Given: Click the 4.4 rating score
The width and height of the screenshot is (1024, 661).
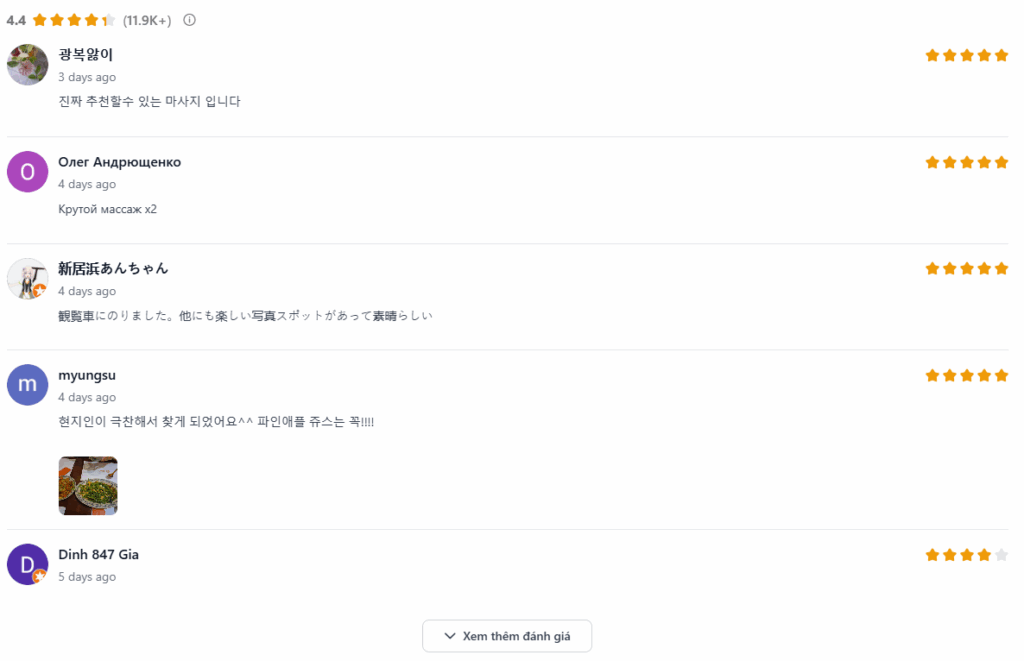Looking at the screenshot, I should click(16, 20).
